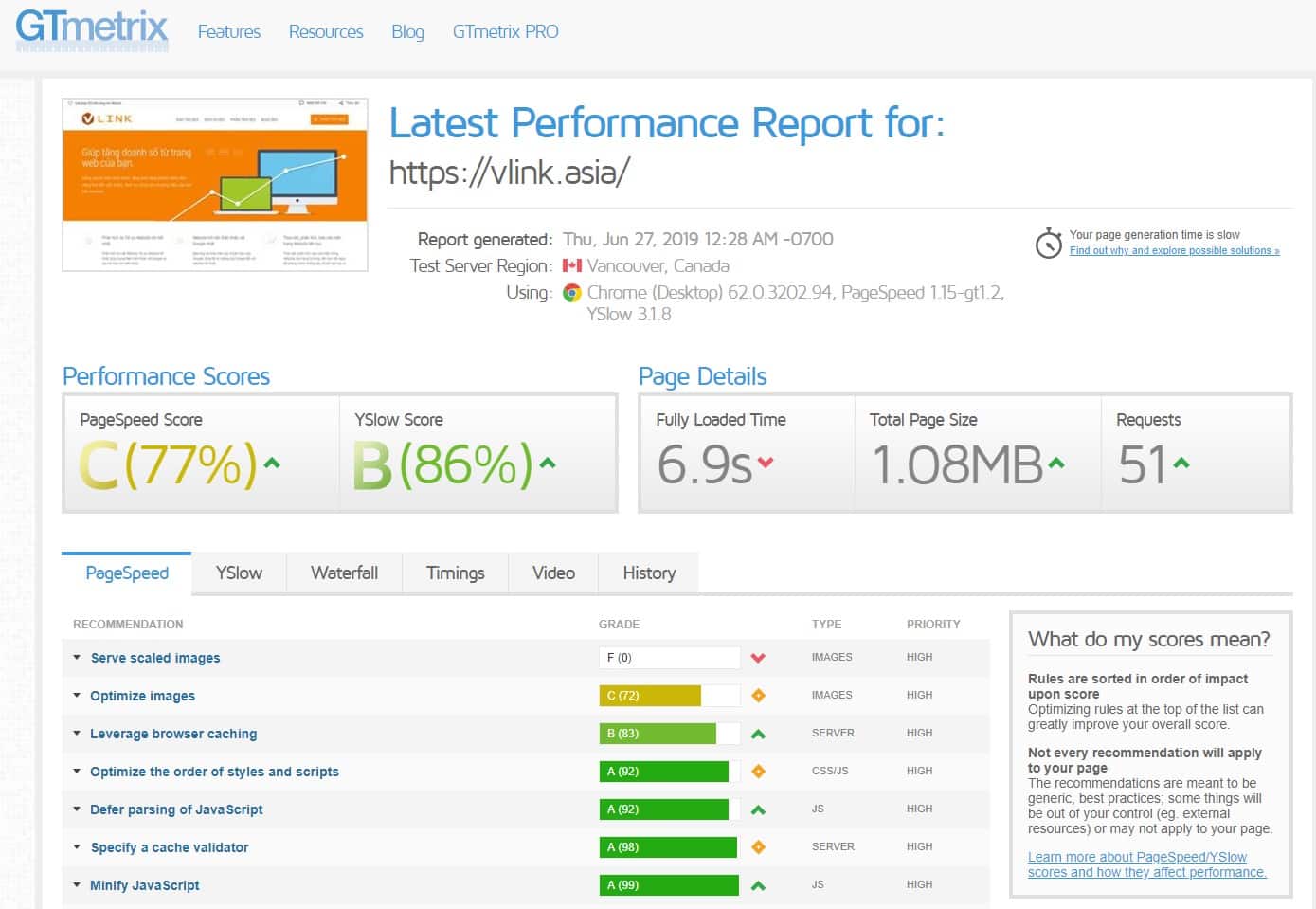Open the Video tab
Viewport: 1316px width, 909px height.
[x=553, y=573]
